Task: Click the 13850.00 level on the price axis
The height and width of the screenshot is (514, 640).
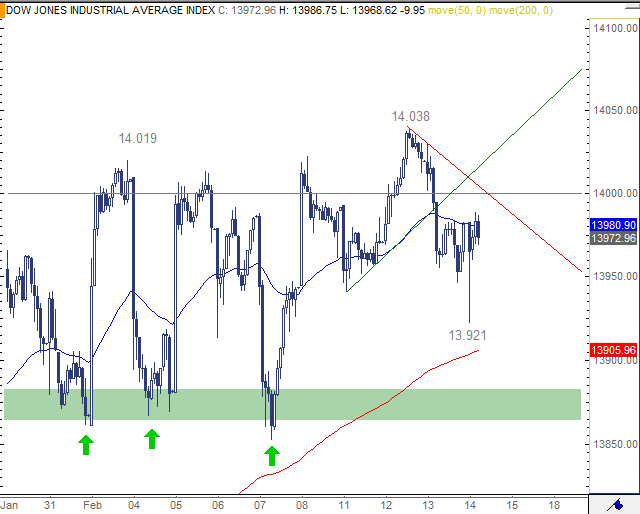Action: pyautogui.click(x=613, y=444)
